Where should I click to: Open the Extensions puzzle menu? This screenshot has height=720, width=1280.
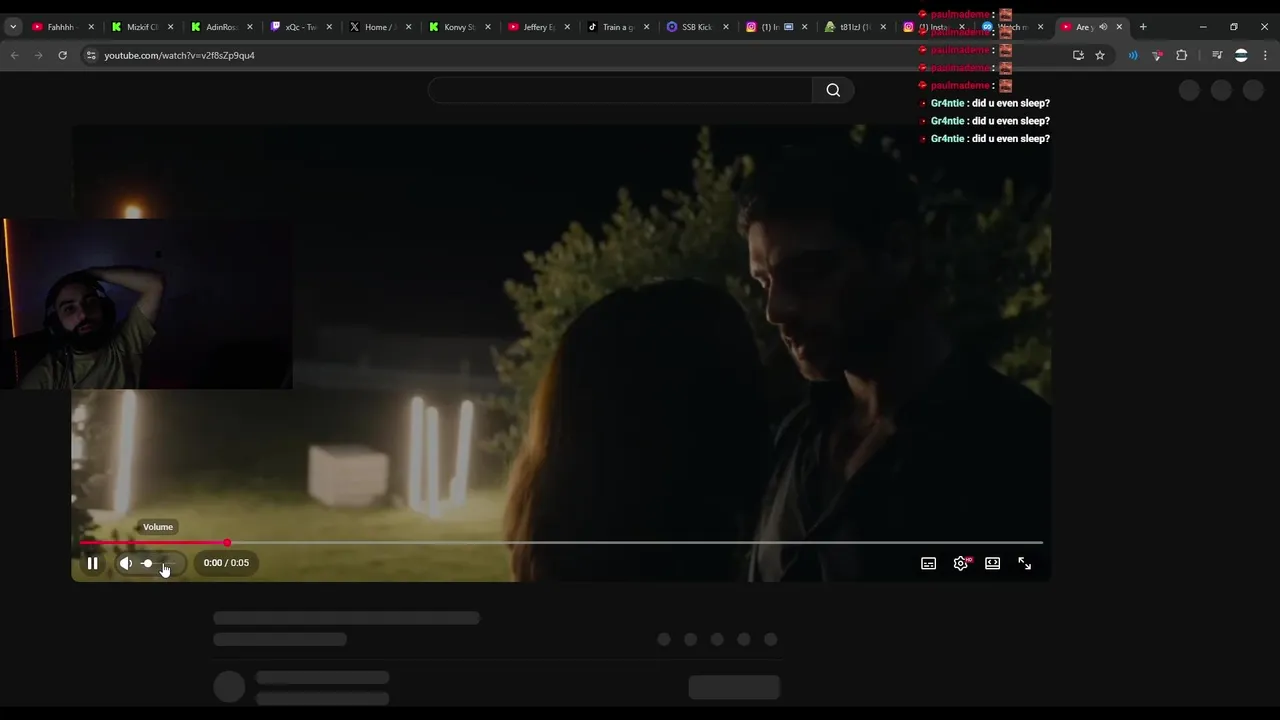click(x=1181, y=55)
